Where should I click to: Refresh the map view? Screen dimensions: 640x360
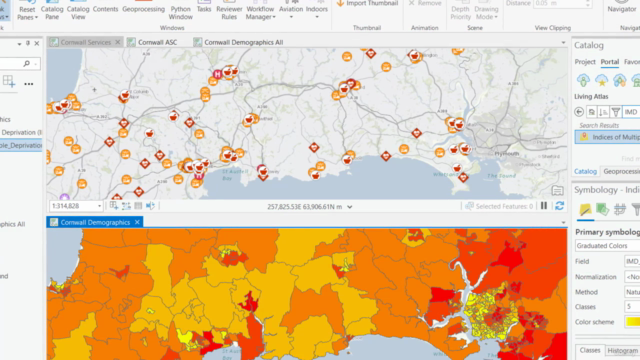click(x=559, y=206)
